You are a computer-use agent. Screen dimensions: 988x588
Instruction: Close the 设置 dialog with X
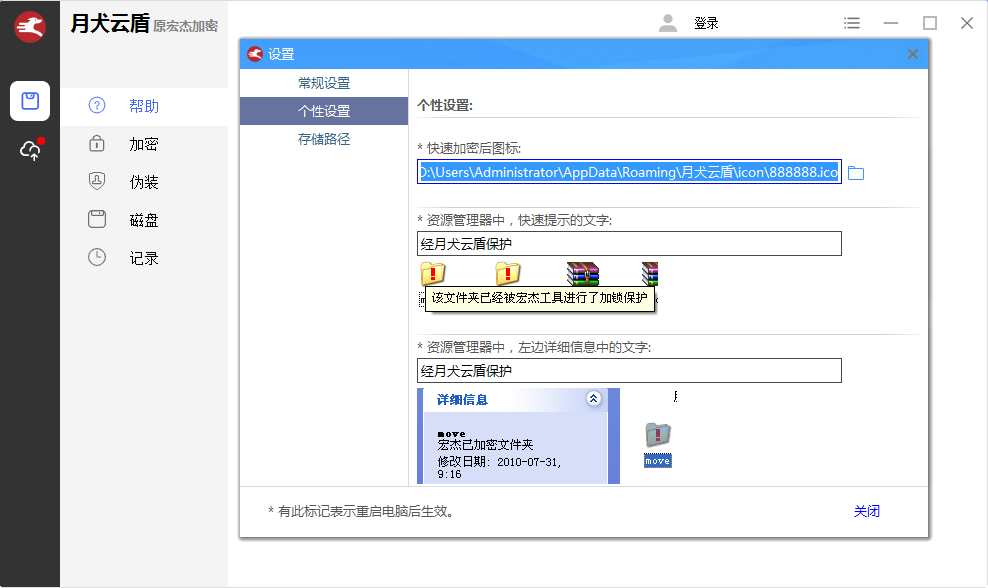click(x=913, y=54)
